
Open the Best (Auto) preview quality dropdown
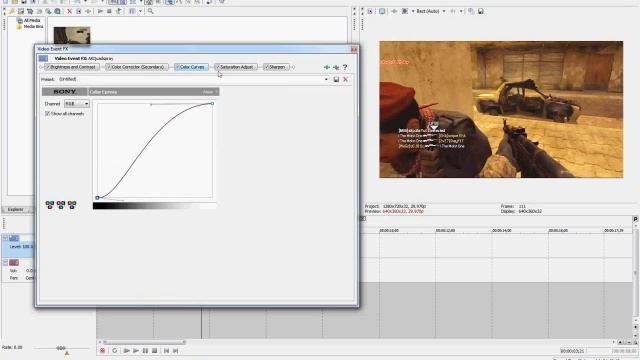tap(444, 11)
